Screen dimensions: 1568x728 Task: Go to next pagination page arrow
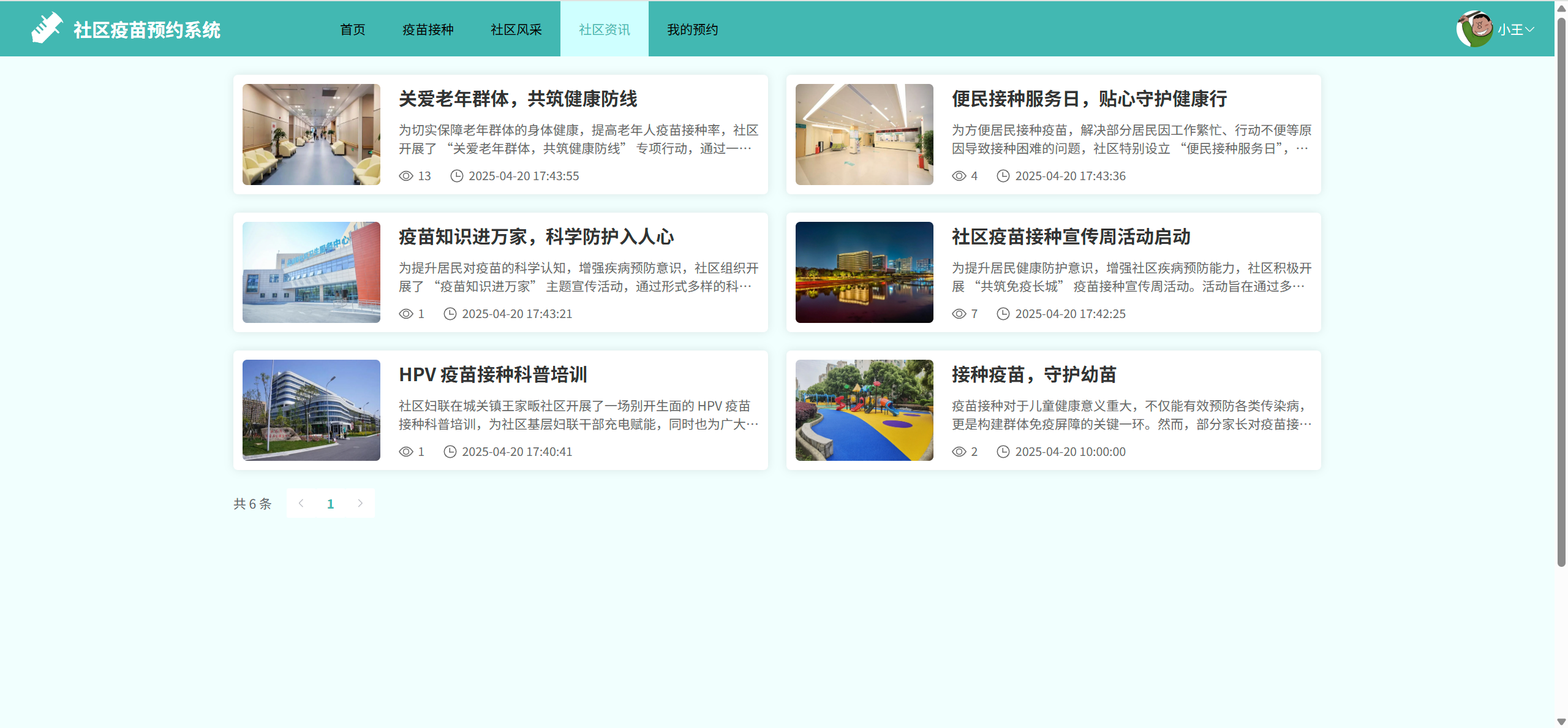(x=360, y=503)
